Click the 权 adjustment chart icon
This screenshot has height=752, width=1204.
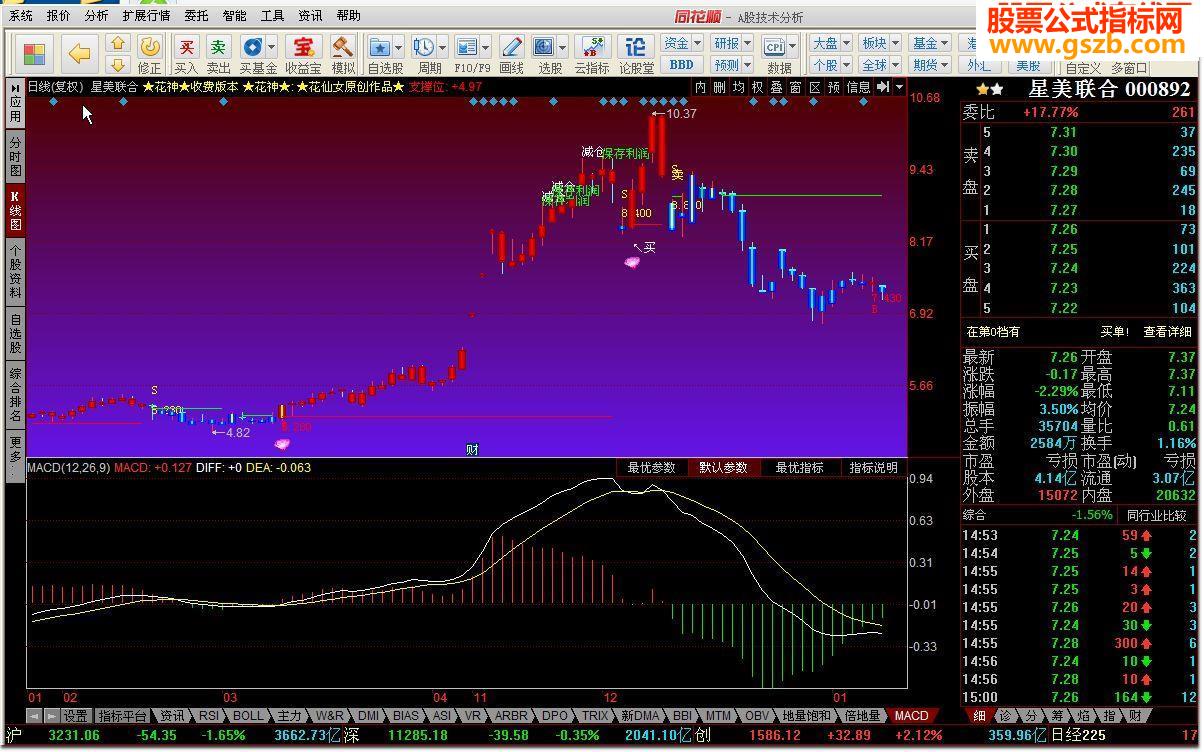[x=757, y=87]
